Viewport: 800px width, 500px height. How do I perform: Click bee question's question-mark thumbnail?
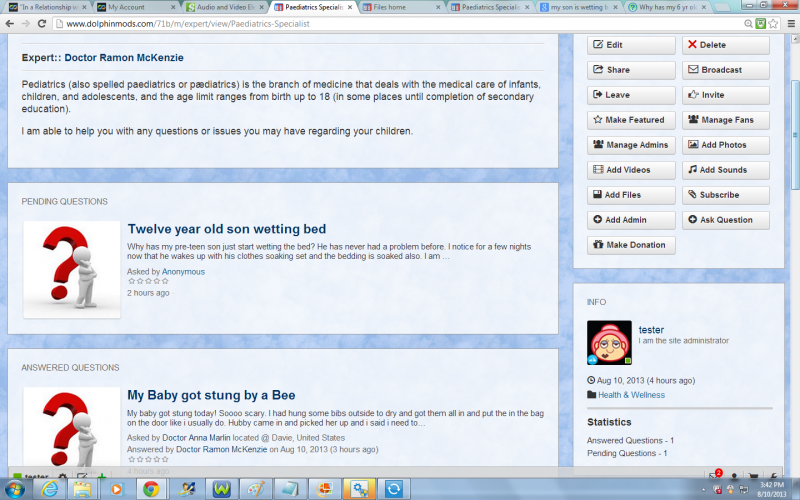[72, 426]
